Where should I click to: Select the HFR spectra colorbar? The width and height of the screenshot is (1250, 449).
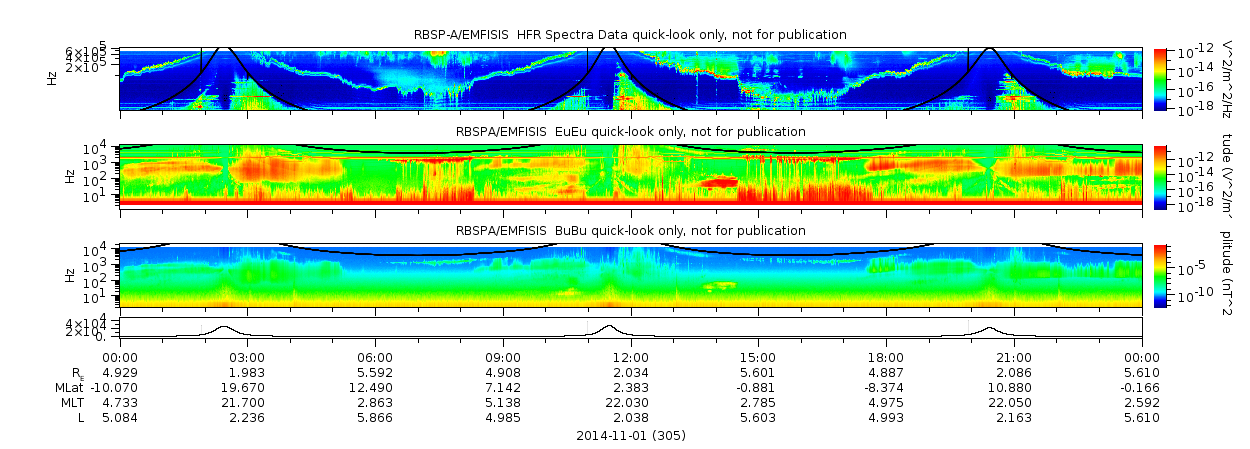click(1160, 78)
